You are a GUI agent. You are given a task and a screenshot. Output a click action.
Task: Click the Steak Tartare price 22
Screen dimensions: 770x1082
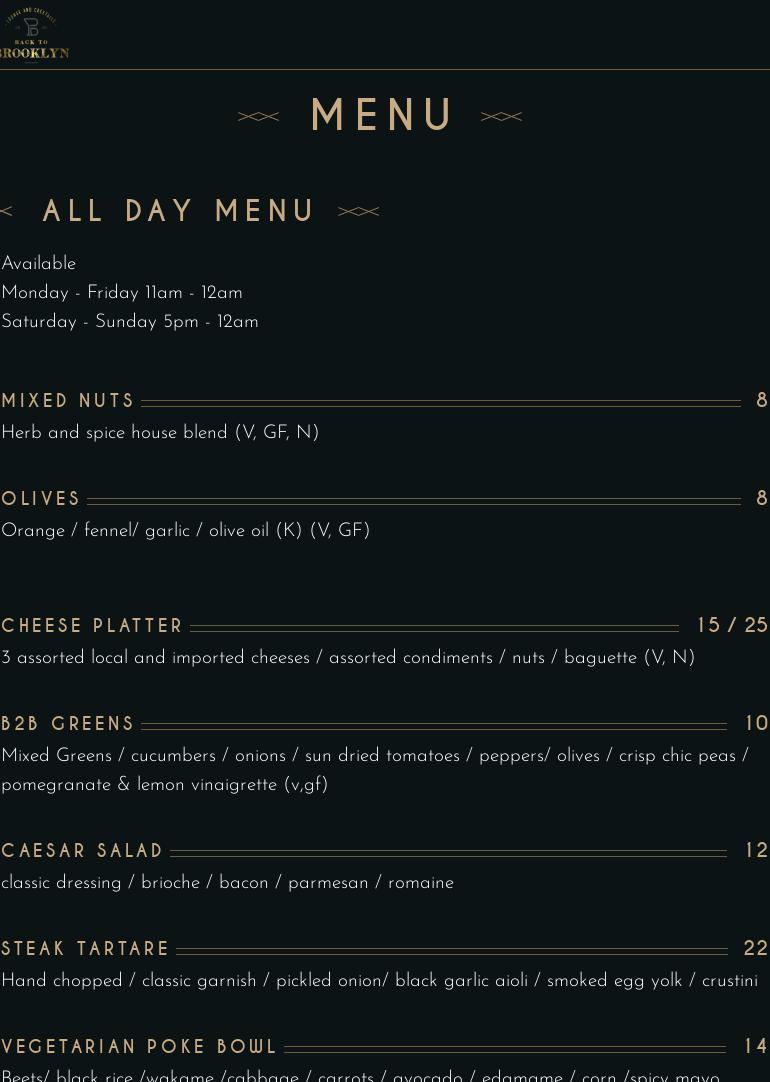(756, 948)
